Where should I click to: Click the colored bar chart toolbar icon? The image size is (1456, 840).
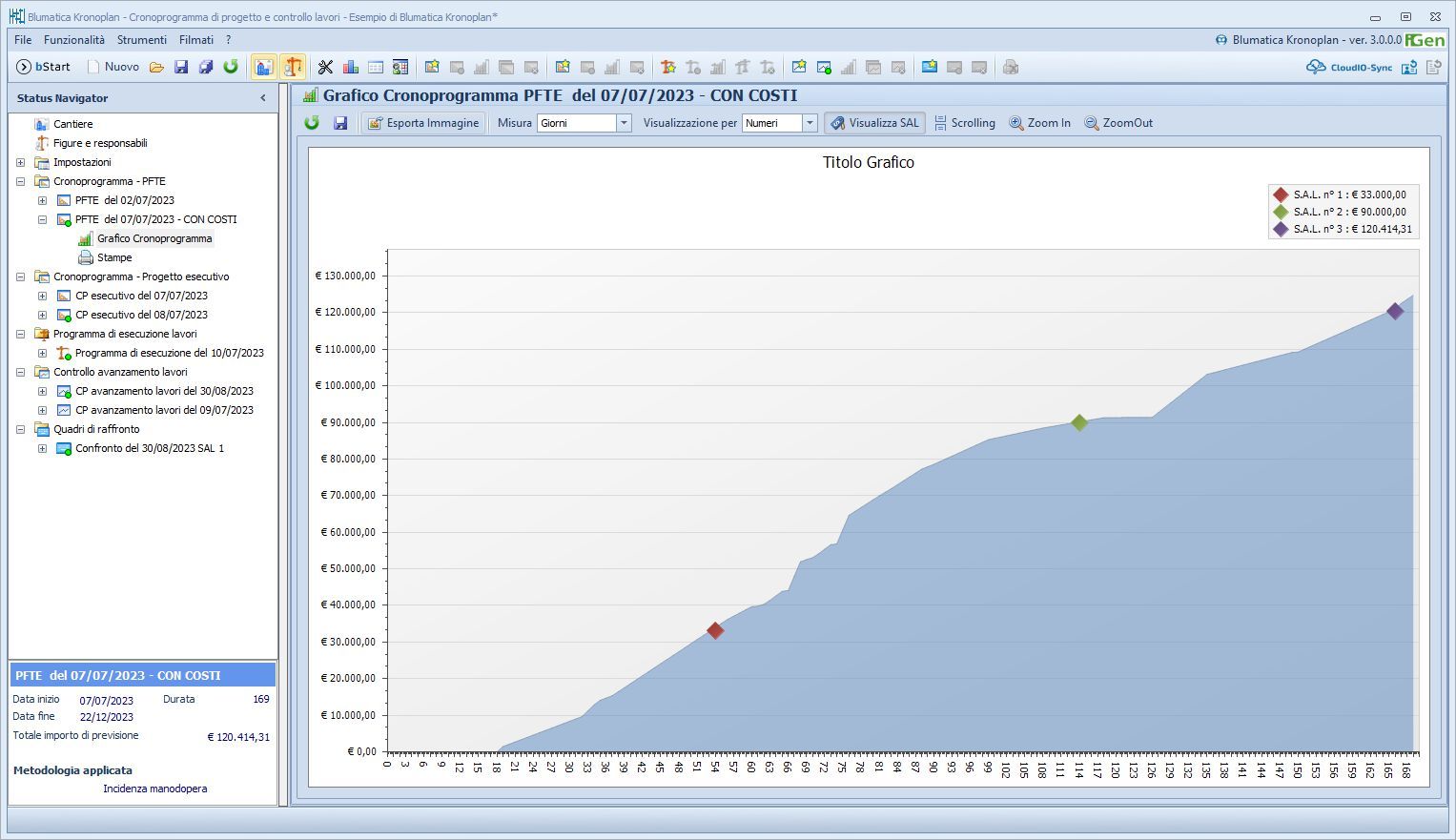(351, 67)
